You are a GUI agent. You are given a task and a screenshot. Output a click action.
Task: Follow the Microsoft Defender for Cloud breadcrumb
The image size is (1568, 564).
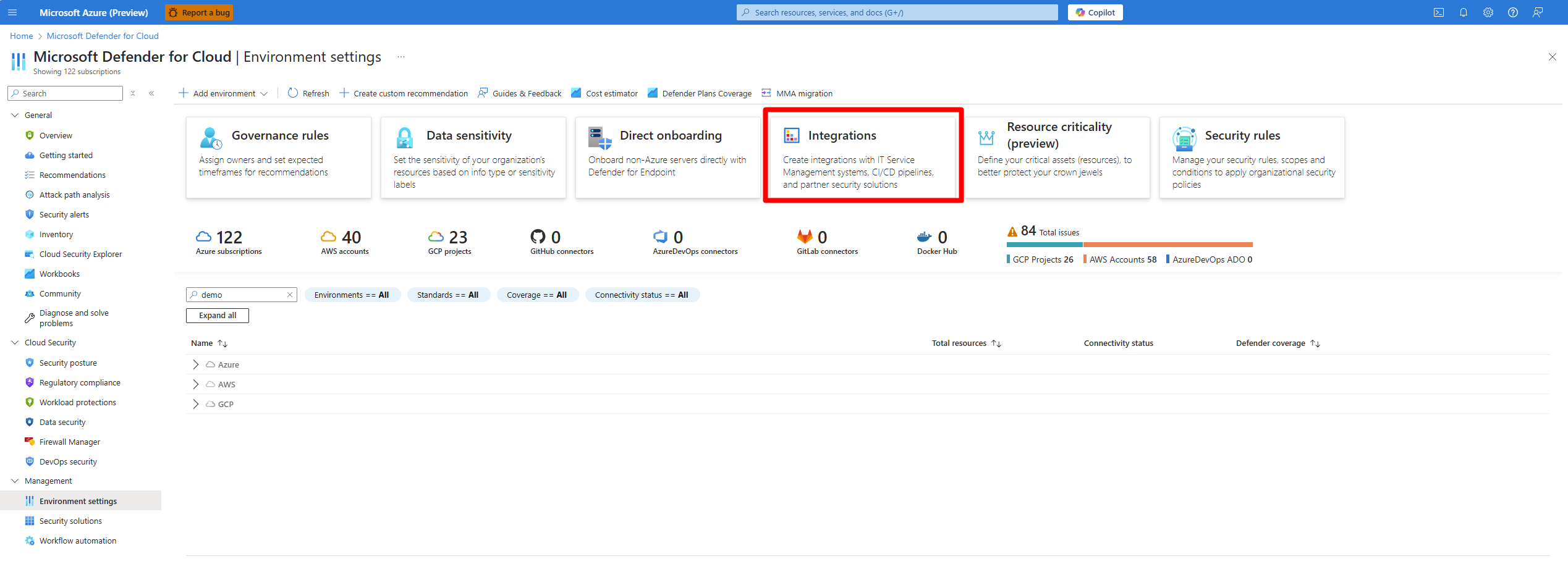pos(103,36)
